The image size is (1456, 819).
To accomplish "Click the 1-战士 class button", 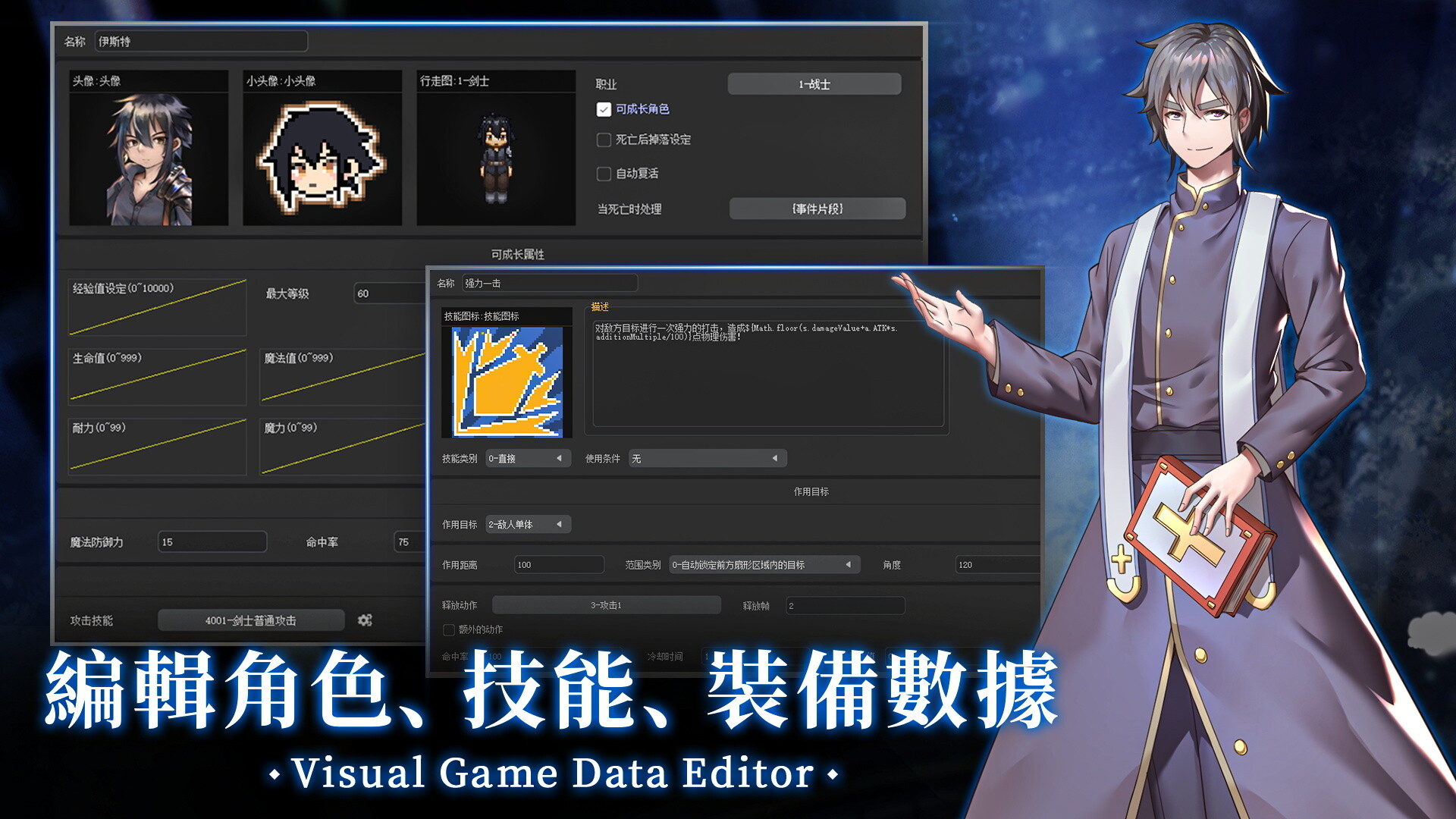I will pyautogui.click(x=814, y=84).
